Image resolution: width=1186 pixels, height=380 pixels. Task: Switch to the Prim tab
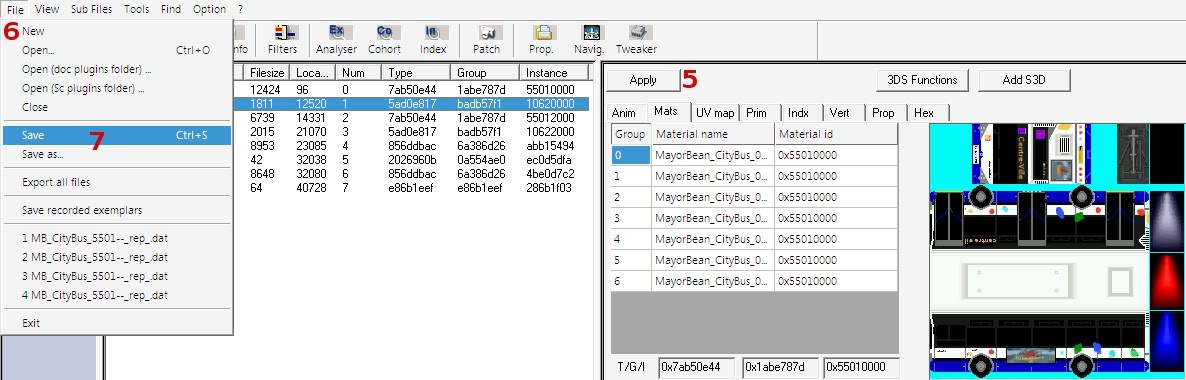[756, 113]
